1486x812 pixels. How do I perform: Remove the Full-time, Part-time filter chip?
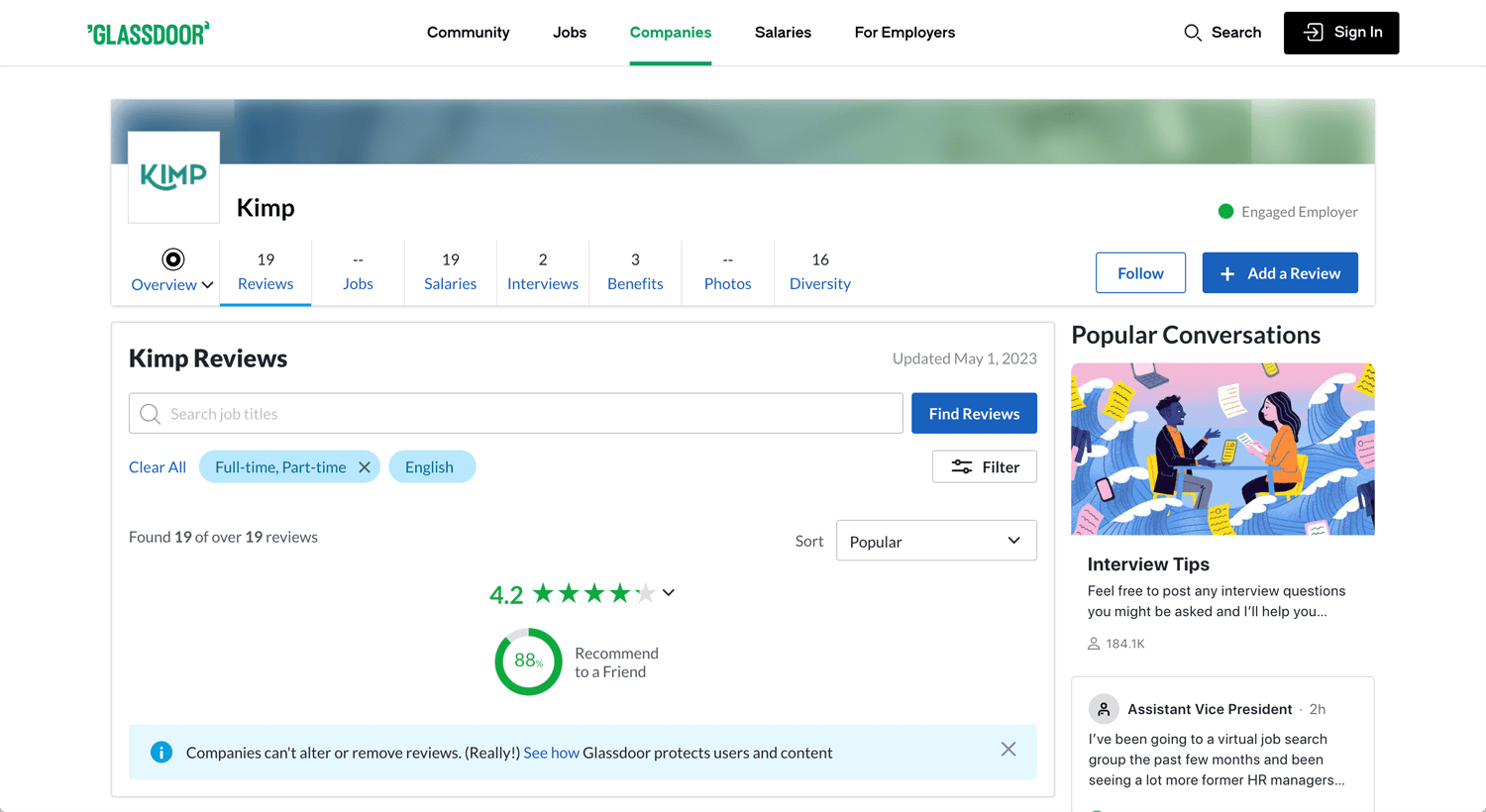click(365, 467)
